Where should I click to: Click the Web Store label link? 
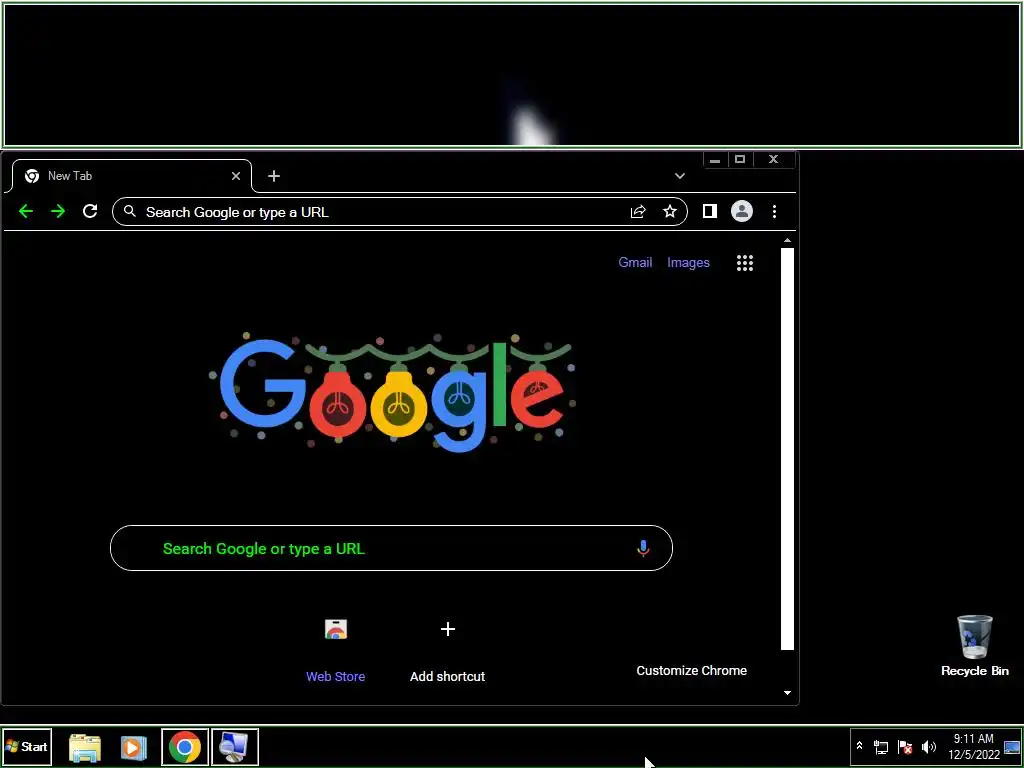[336, 677]
